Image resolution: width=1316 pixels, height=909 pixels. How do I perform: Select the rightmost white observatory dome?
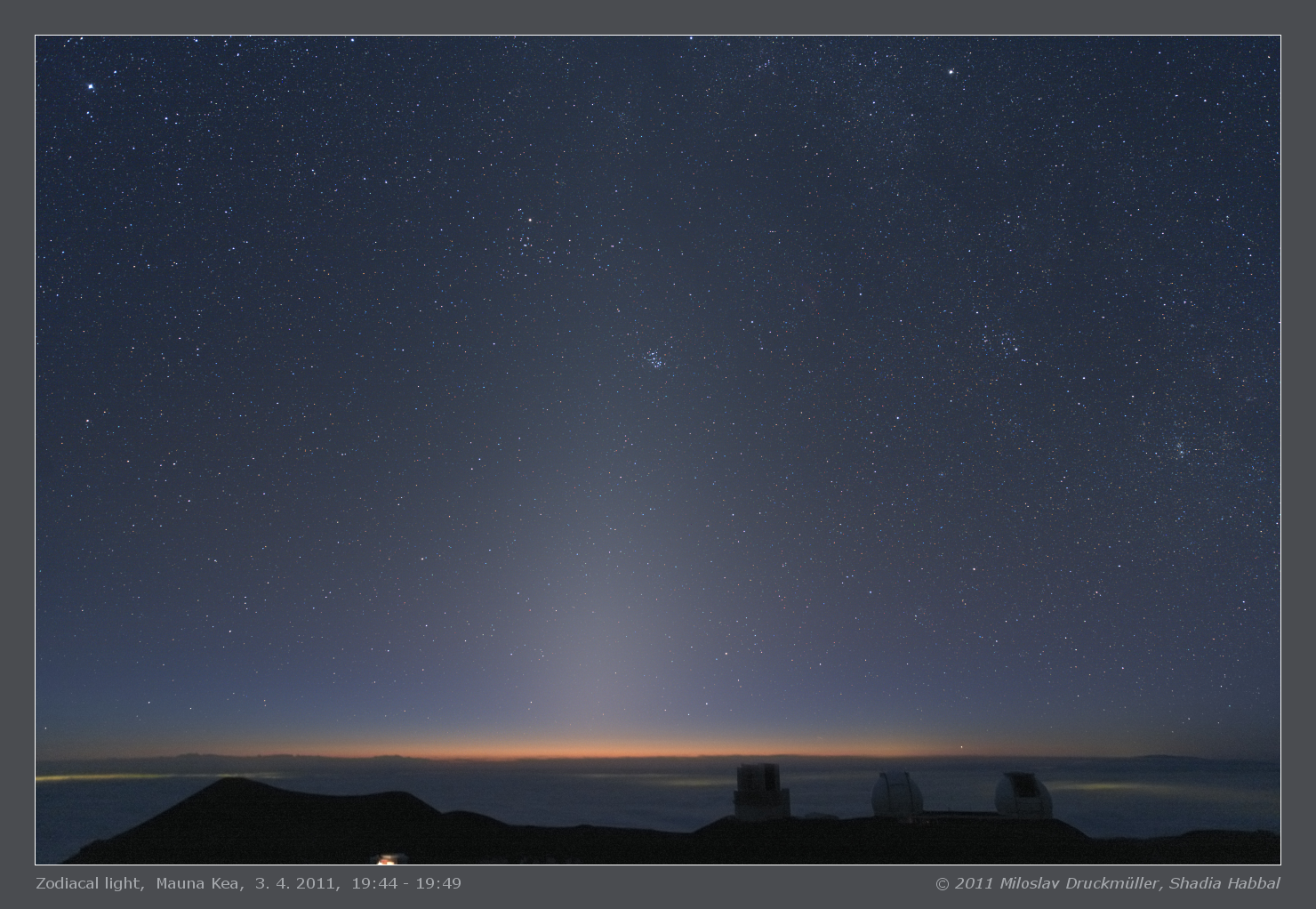click(1023, 794)
